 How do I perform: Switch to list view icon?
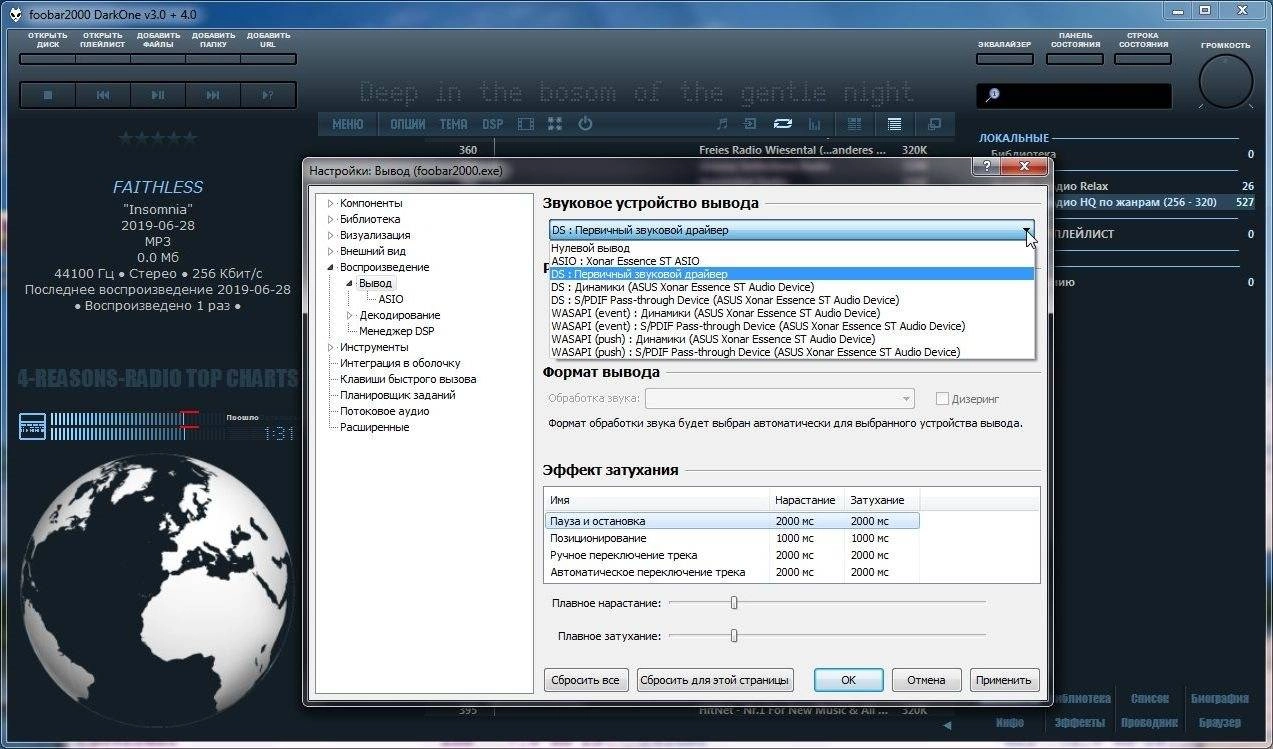894,124
